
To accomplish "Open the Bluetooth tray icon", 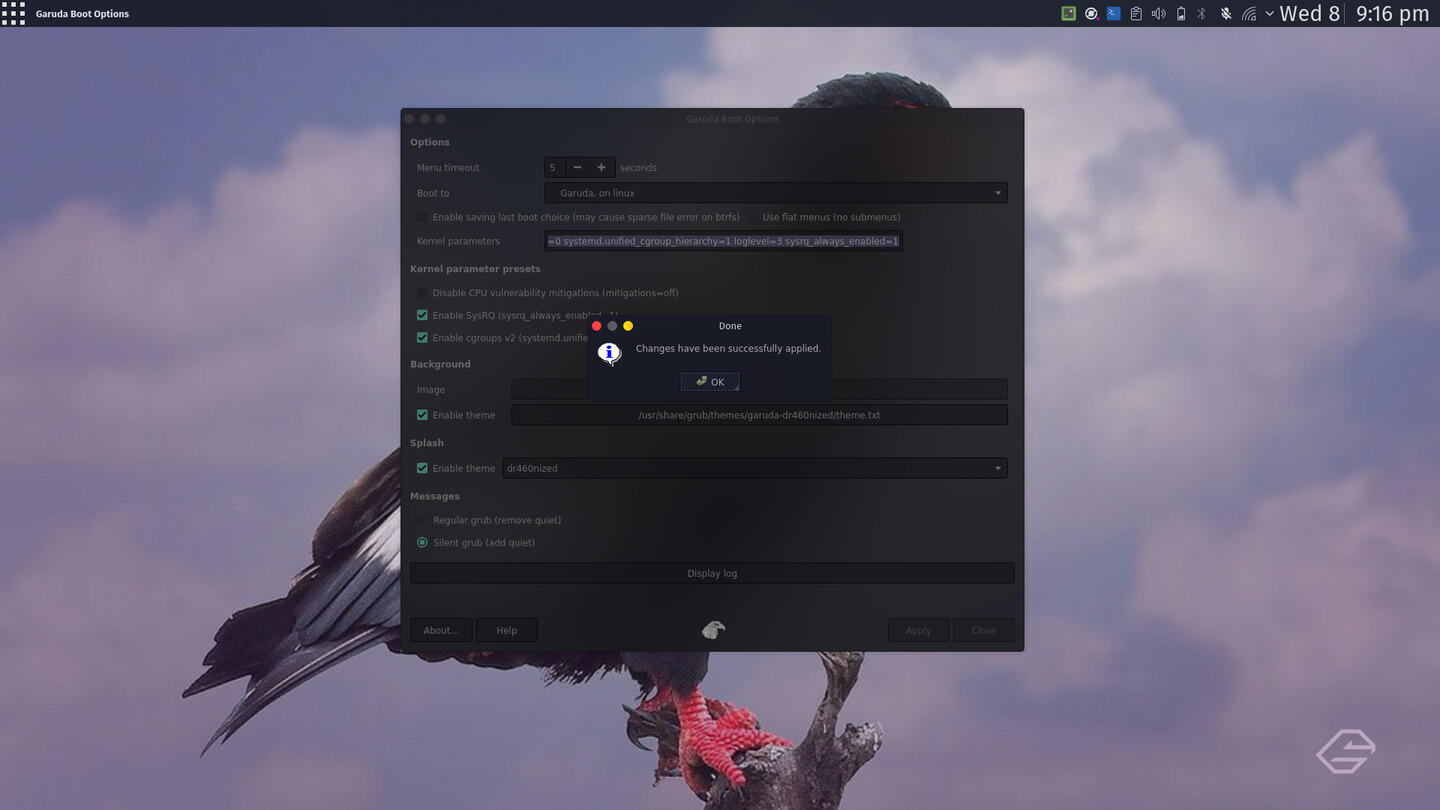I will [1202, 14].
